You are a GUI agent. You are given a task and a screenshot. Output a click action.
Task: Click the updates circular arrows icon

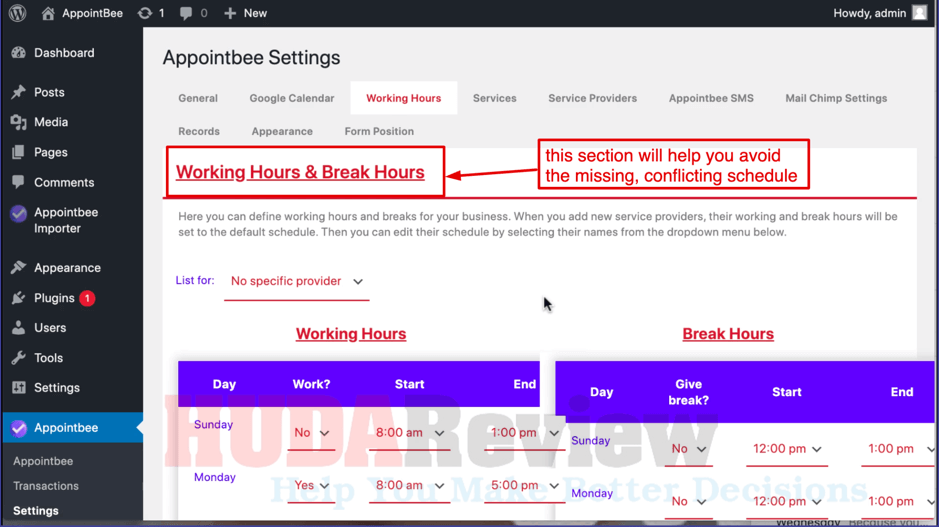pyautogui.click(x=145, y=13)
